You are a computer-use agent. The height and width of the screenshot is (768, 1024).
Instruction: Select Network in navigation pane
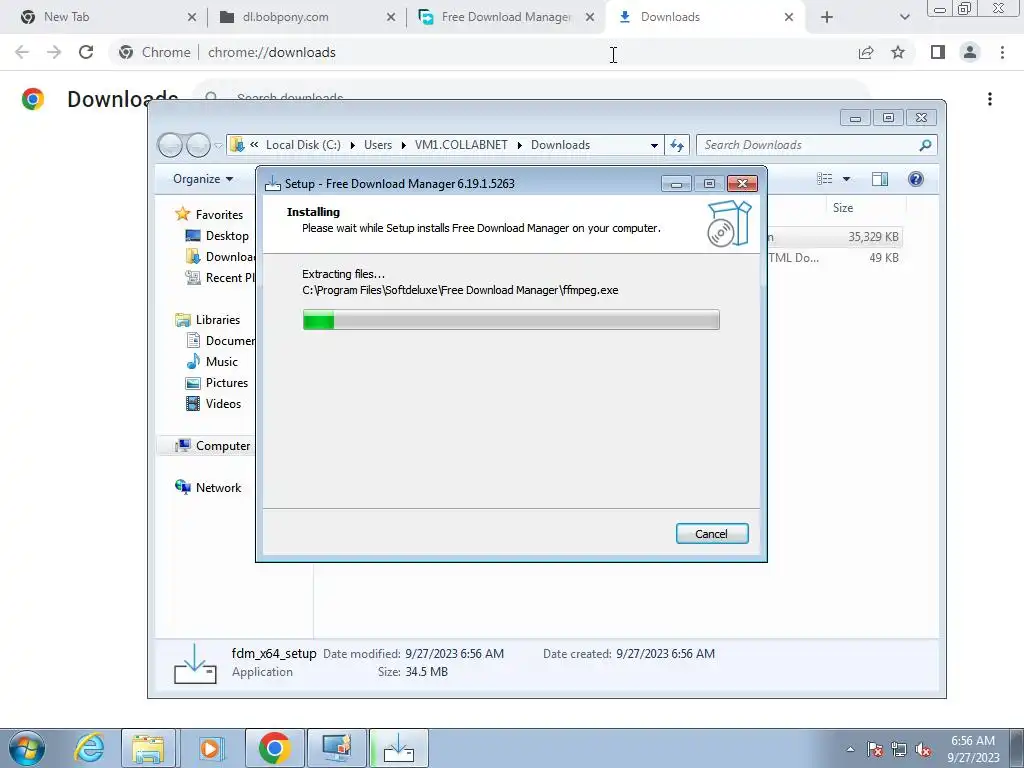coord(218,487)
